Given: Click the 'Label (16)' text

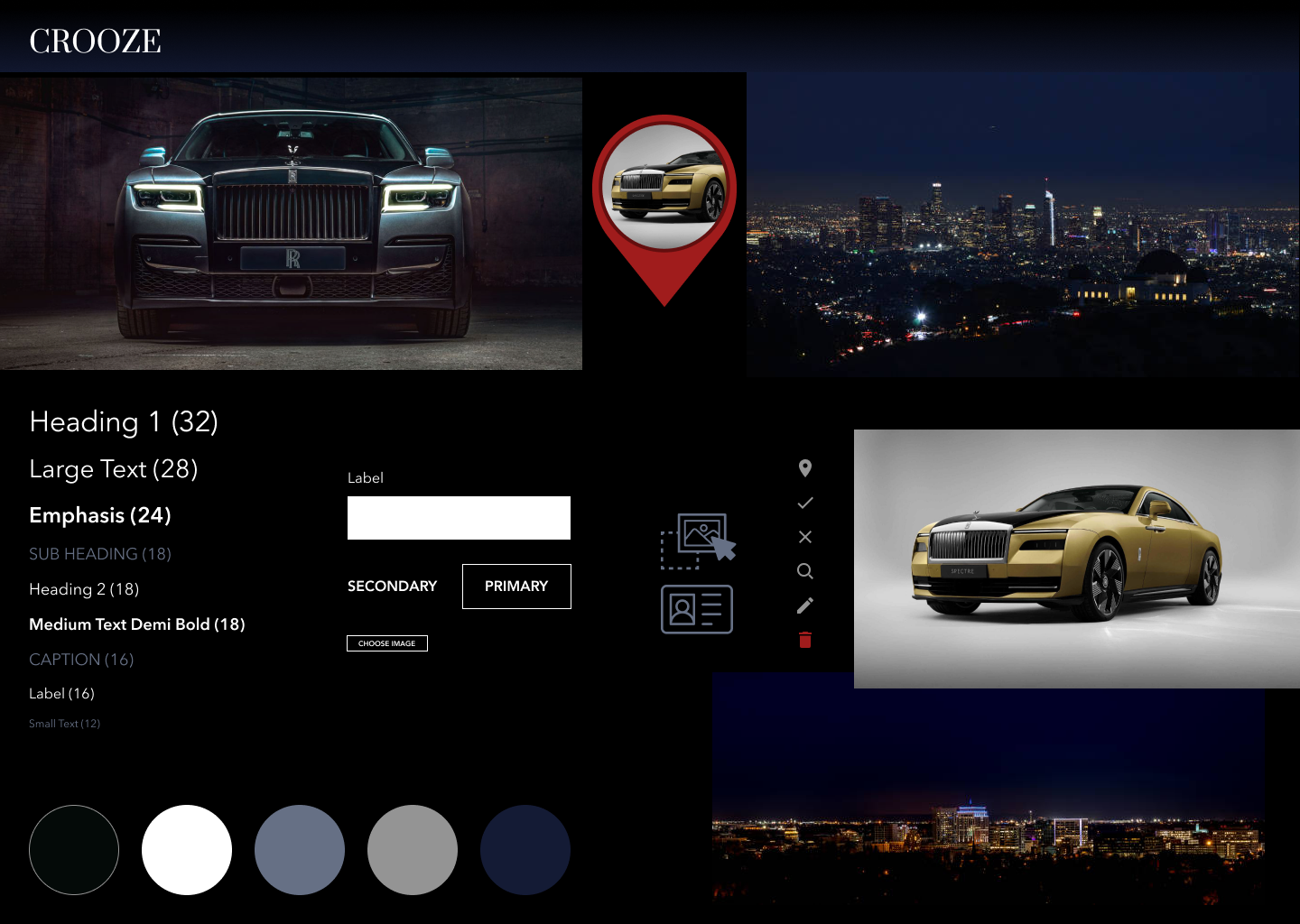Looking at the screenshot, I should (61, 694).
